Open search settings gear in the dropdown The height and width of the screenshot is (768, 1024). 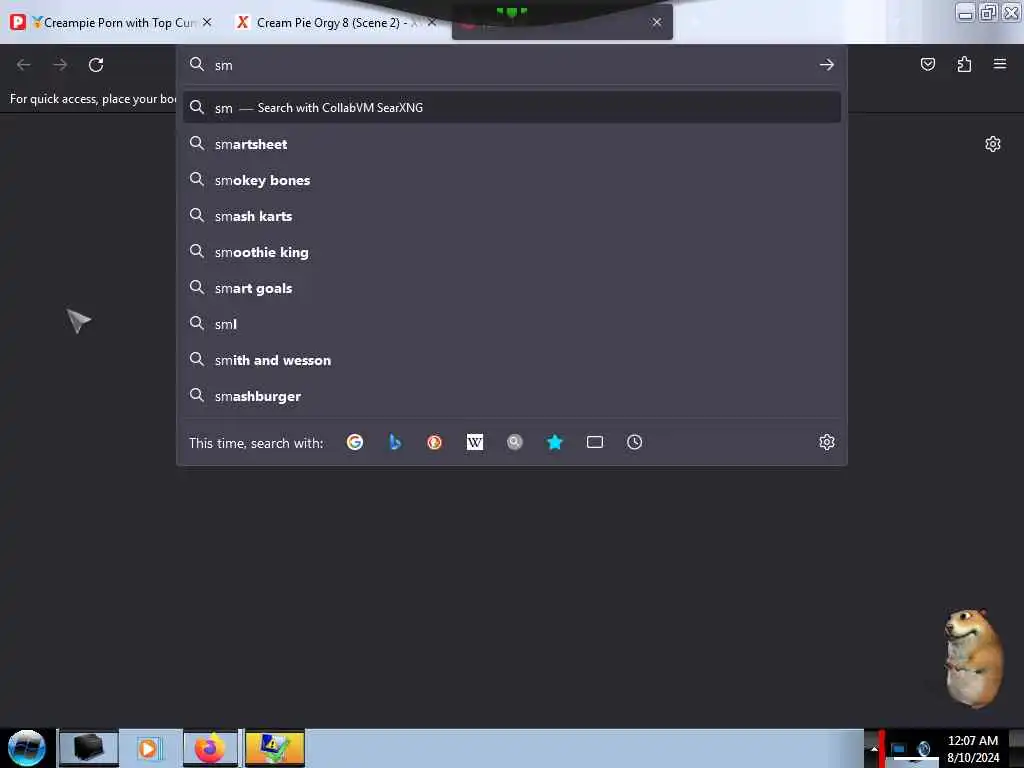(827, 442)
